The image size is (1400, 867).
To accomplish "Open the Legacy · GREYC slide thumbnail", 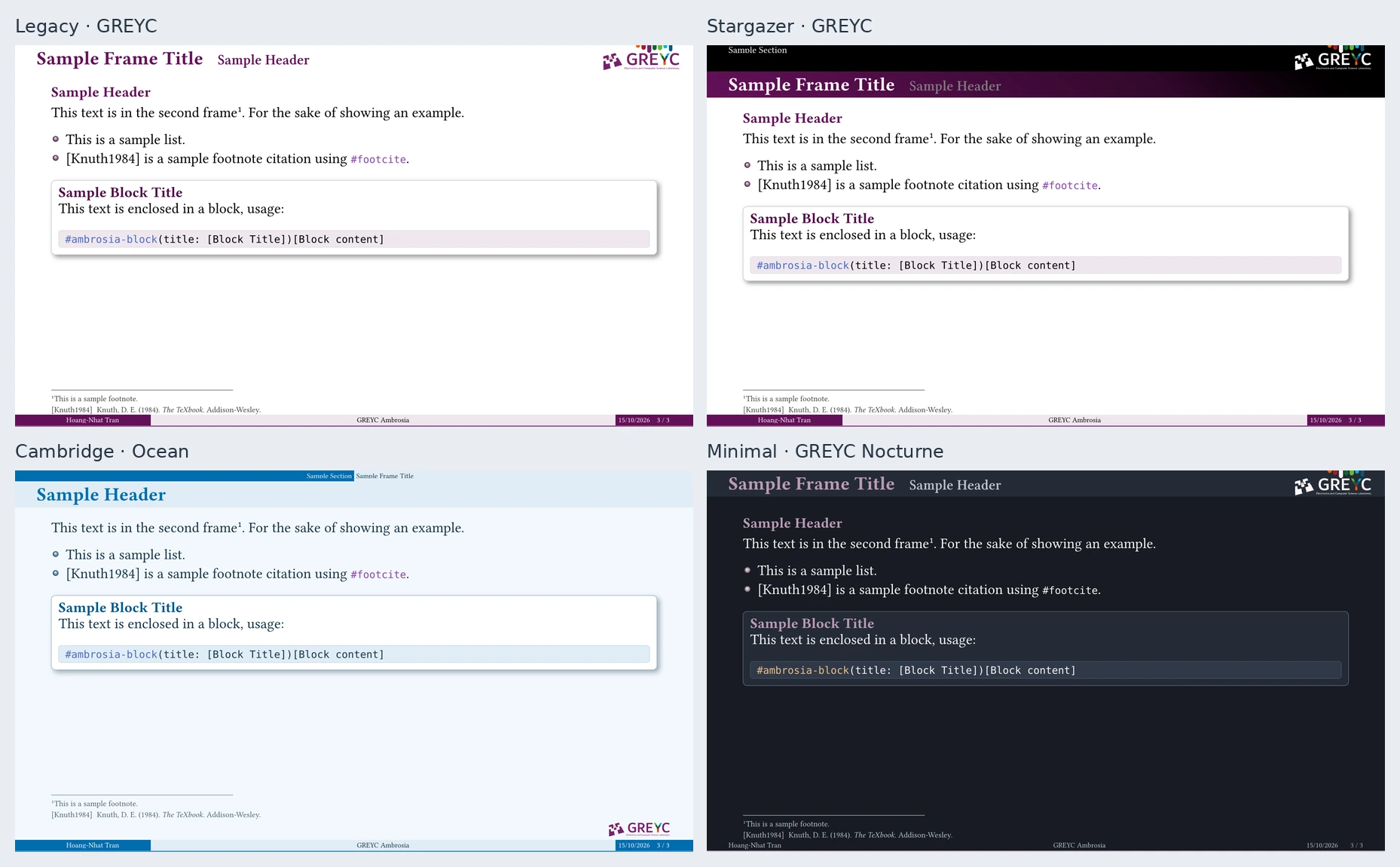I will pos(354,235).
